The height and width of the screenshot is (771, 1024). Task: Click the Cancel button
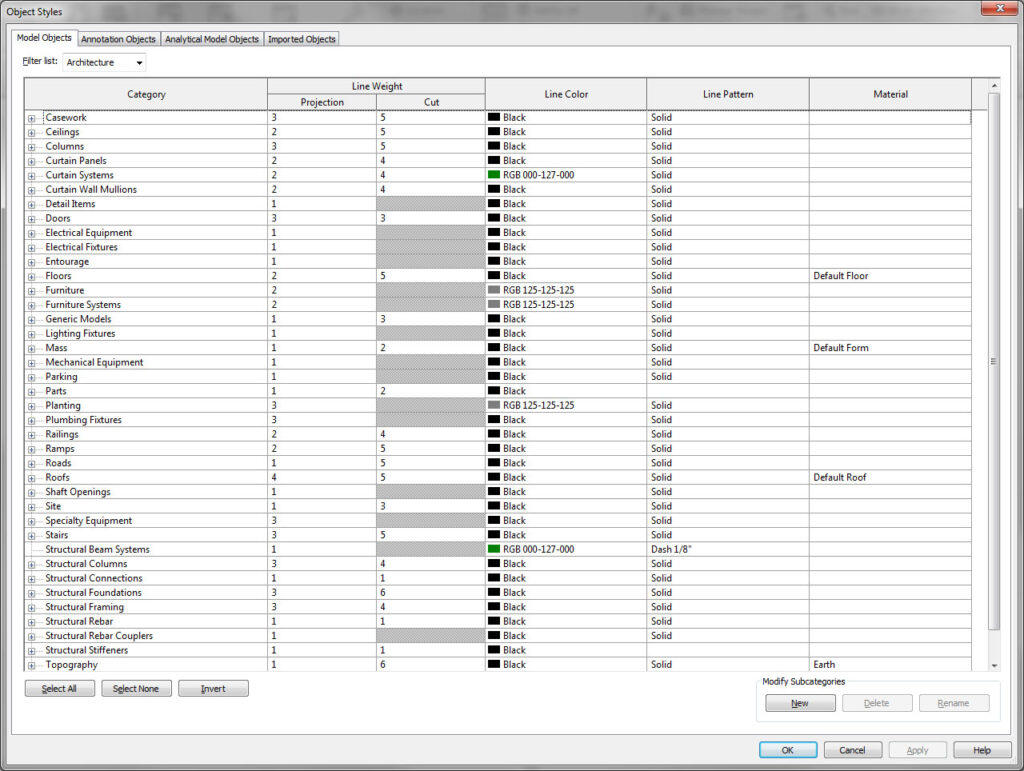(852, 750)
